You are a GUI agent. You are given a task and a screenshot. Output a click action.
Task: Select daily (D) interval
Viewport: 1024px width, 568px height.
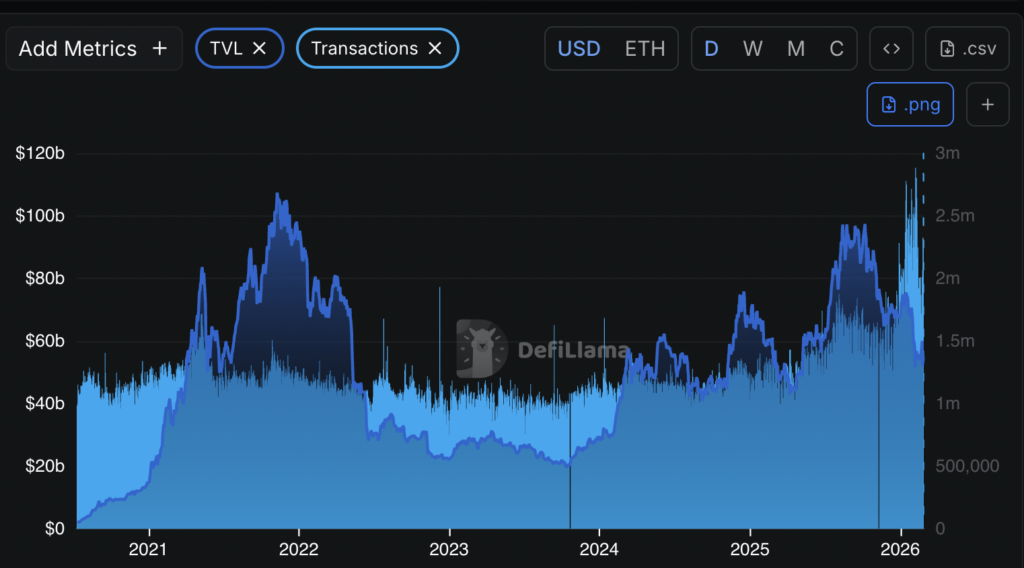(711, 49)
